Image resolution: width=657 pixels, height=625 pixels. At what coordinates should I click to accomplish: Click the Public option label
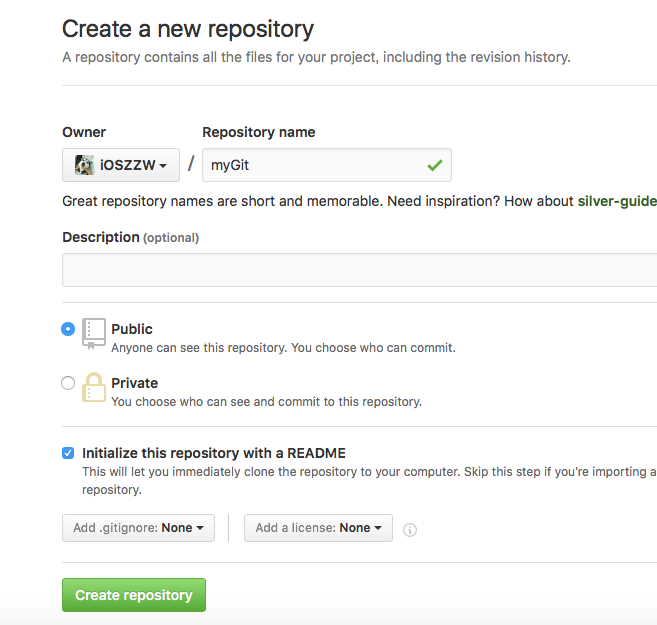click(x=132, y=329)
